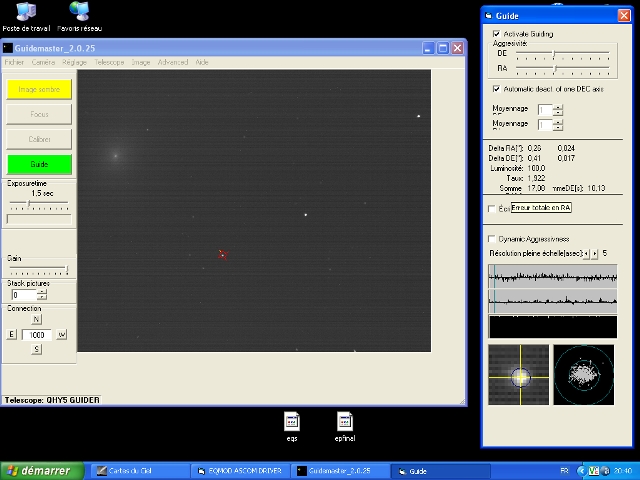Click the circular error scatter plot
This screenshot has height=480, width=640.
[584, 375]
